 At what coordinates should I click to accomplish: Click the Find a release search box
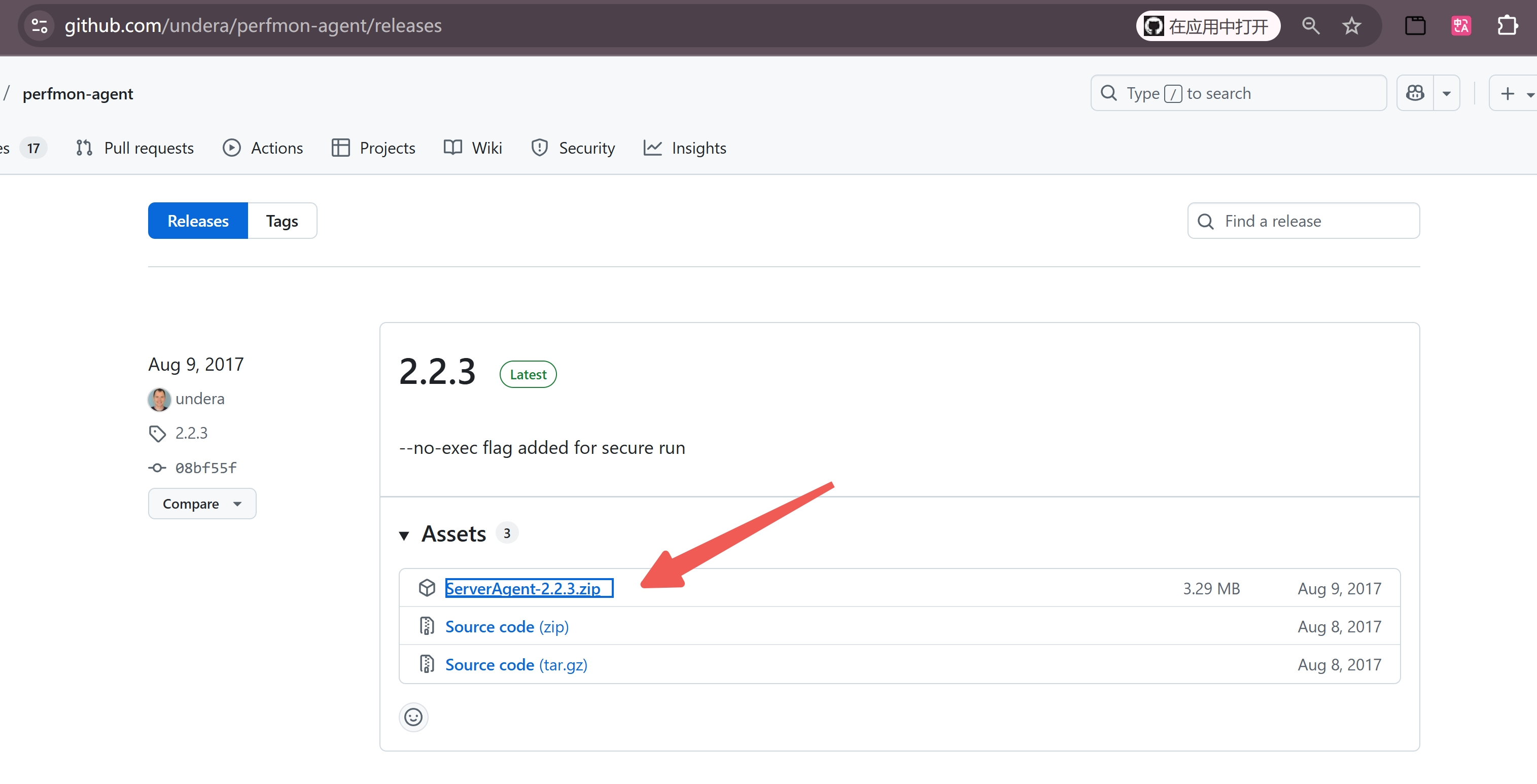(1303, 221)
